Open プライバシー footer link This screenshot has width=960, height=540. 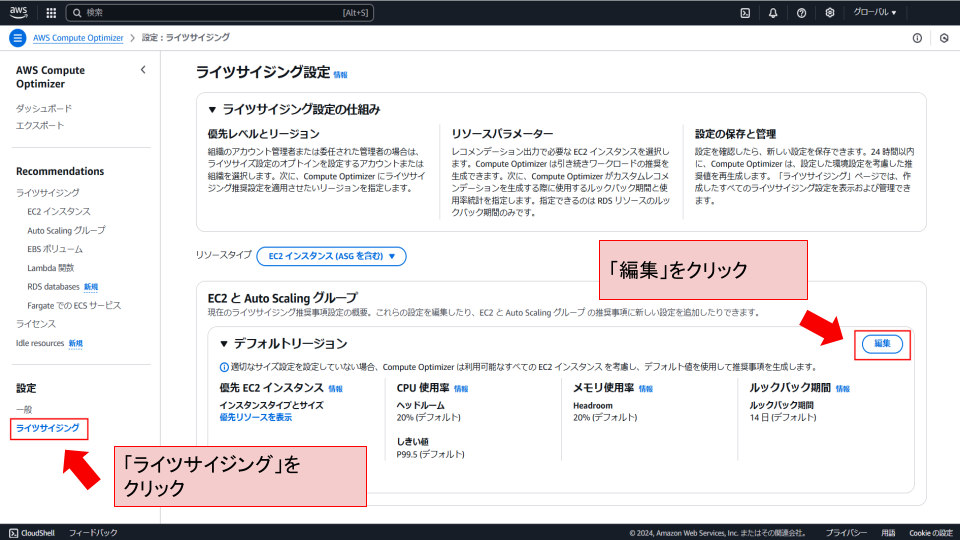[x=846, y=533]
